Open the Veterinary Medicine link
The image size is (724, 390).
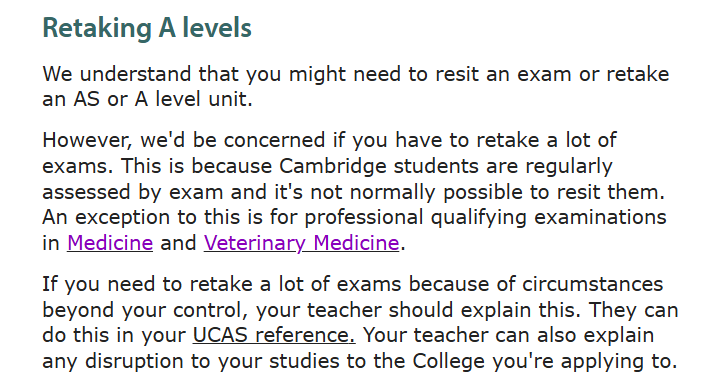click(302, 243)
